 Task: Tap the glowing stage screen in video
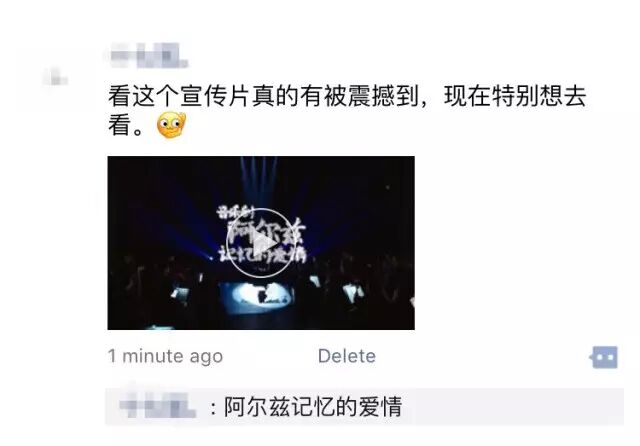[256, 297]
